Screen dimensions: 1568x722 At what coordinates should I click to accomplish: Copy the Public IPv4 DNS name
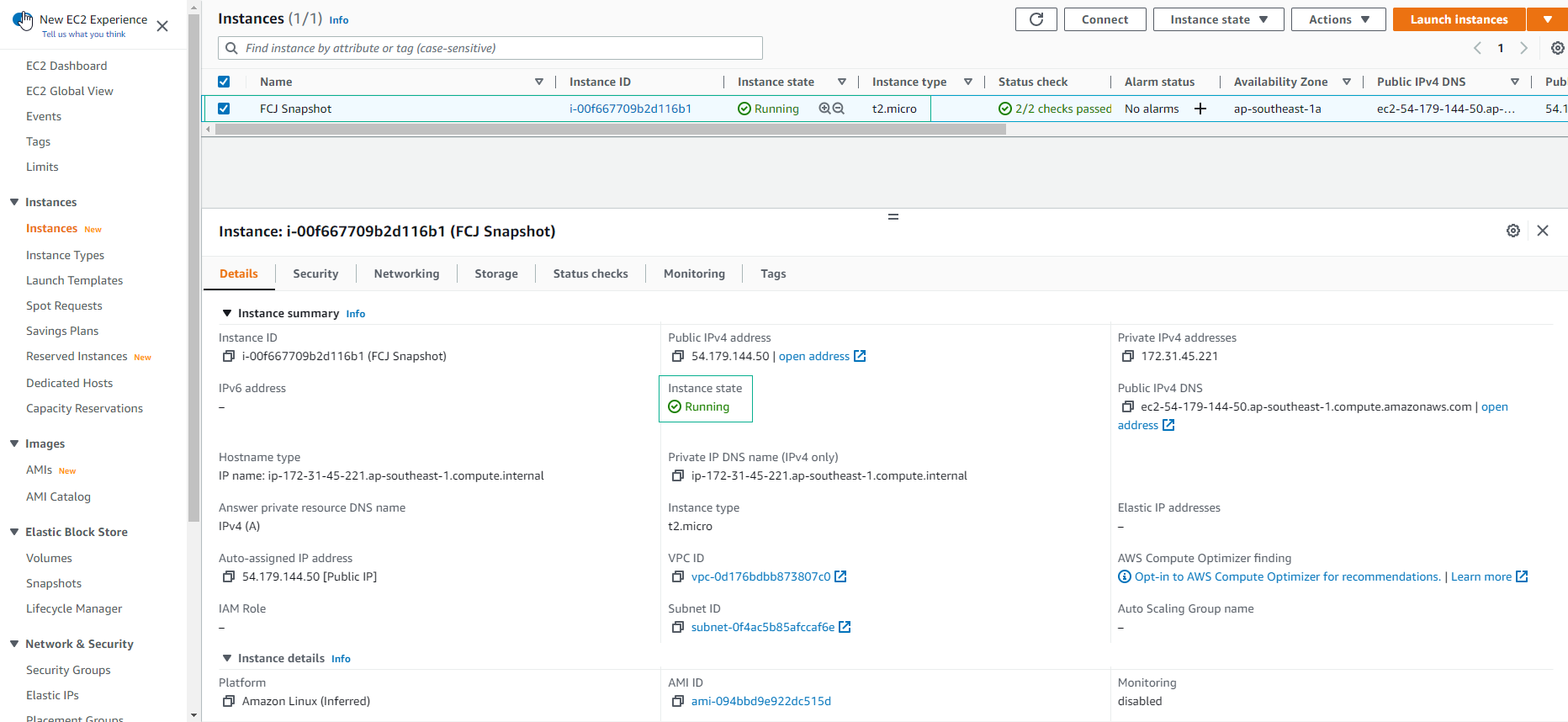tap(1127, 406)
